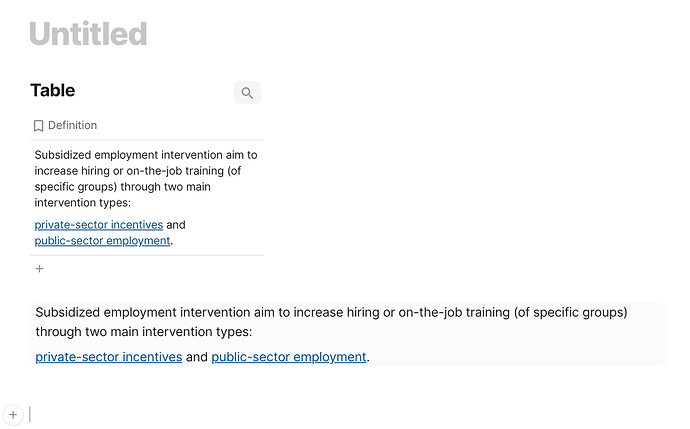Open public-sector employment link in table cell

102,241
